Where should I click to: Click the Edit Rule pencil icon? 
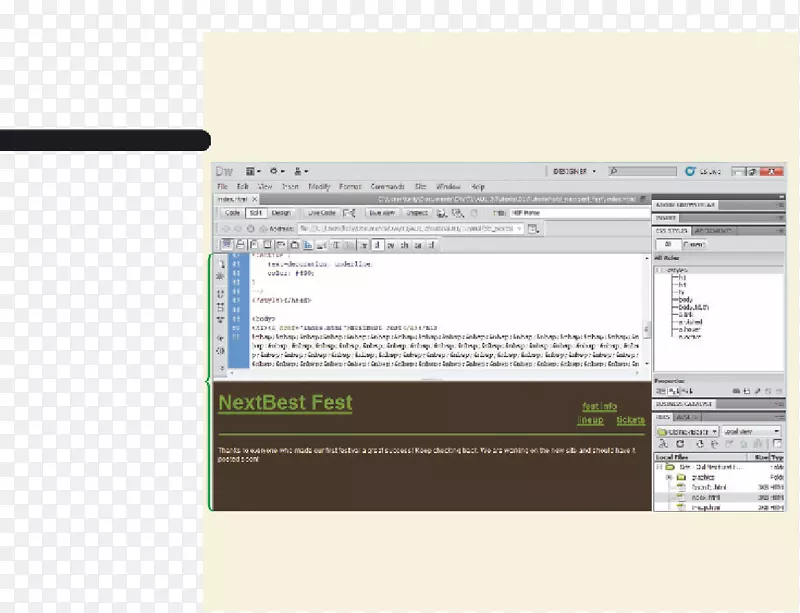click(758, 390)
